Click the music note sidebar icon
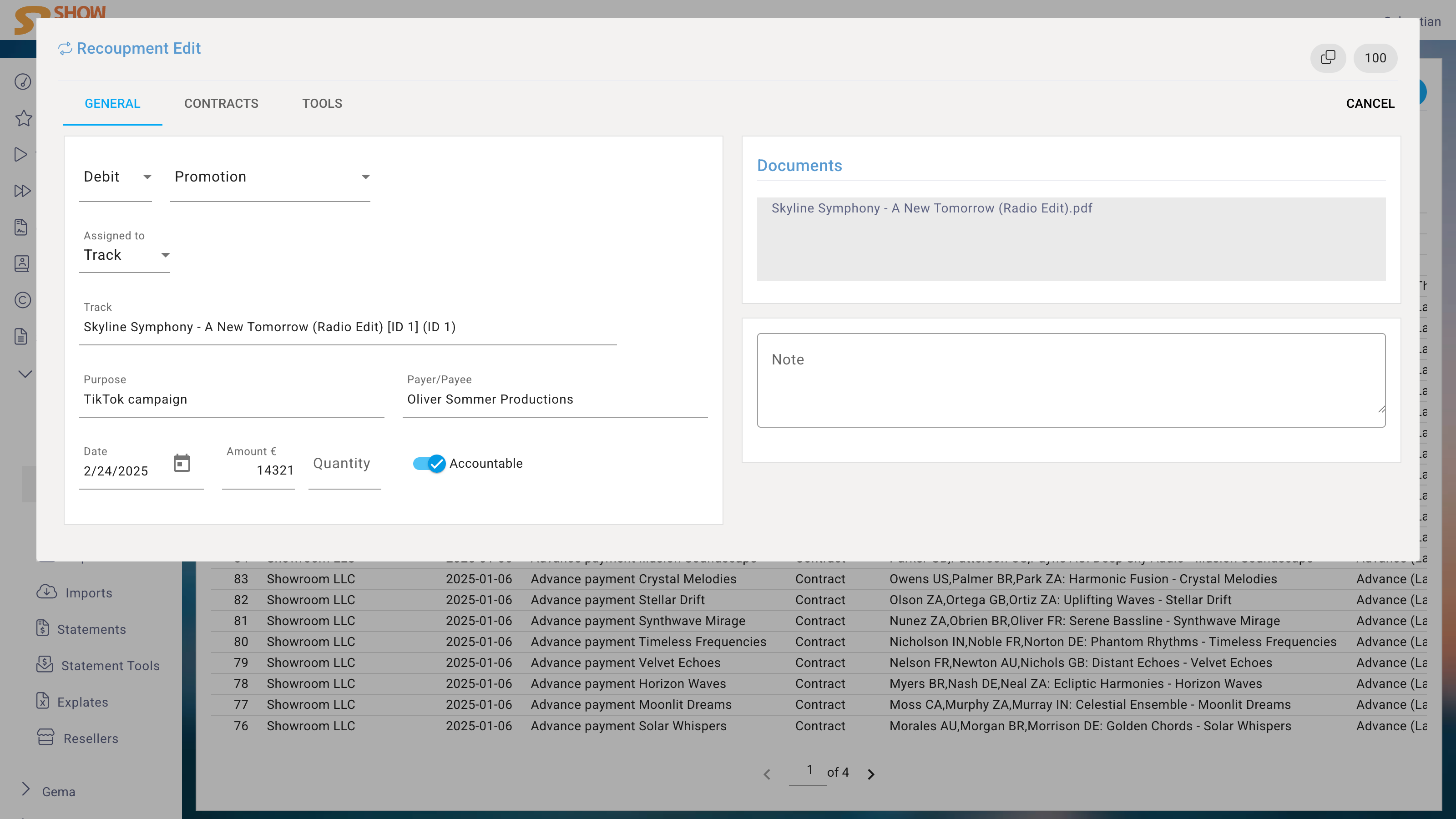This screenshot has height=819, width=1456. 23,82
